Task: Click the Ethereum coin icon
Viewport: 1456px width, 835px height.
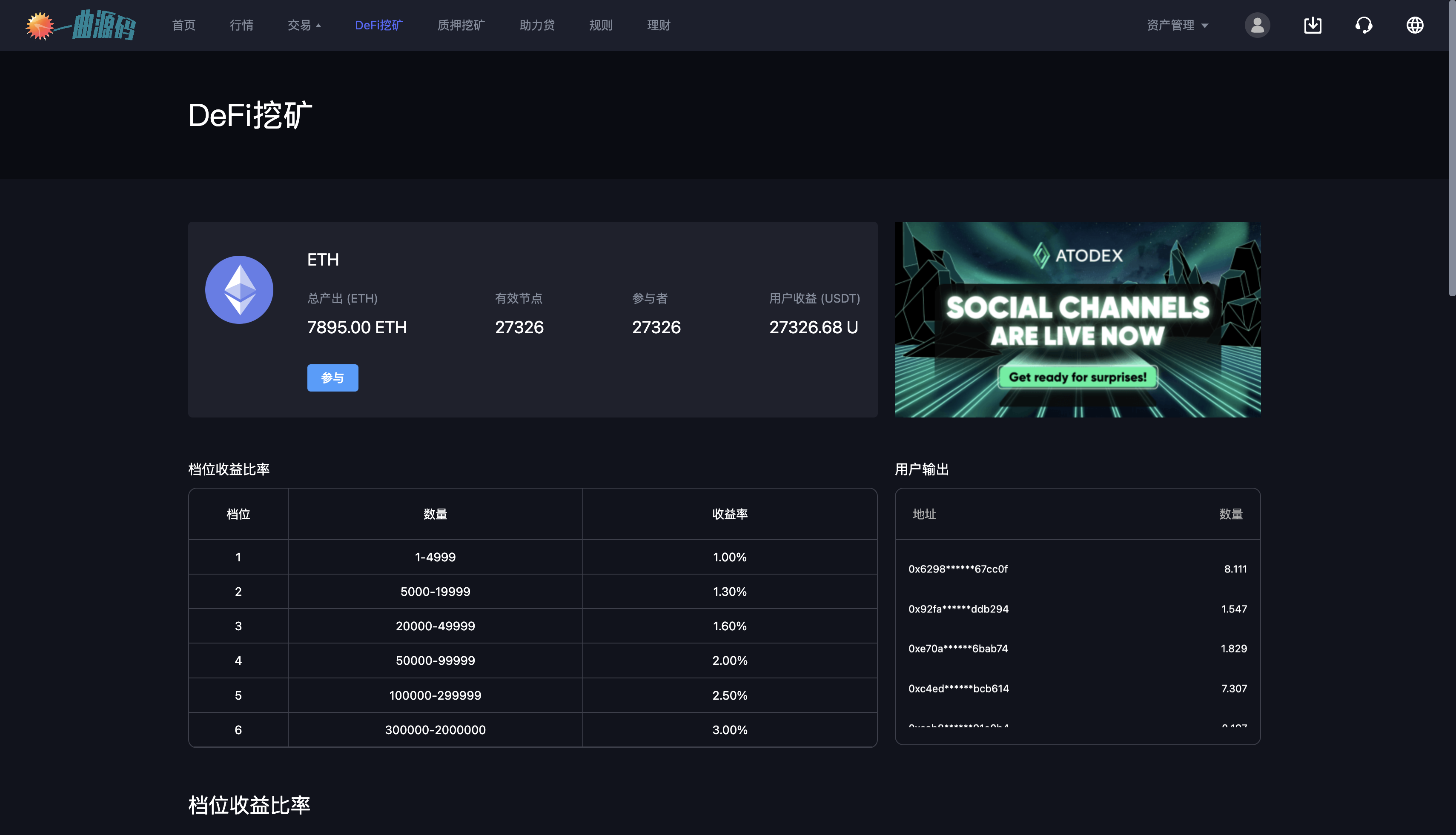Action: pos(239,290)
